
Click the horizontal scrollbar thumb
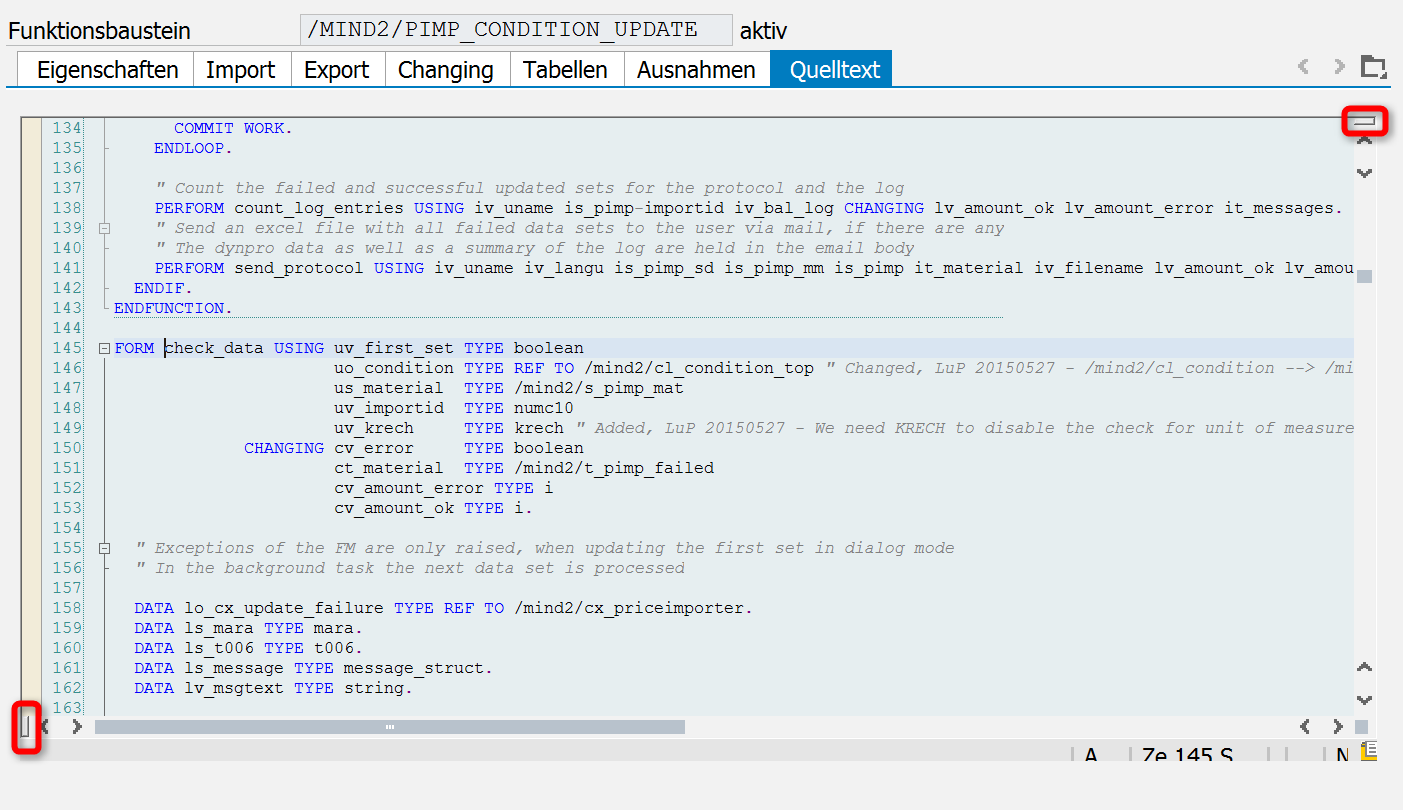pos(390,727)
